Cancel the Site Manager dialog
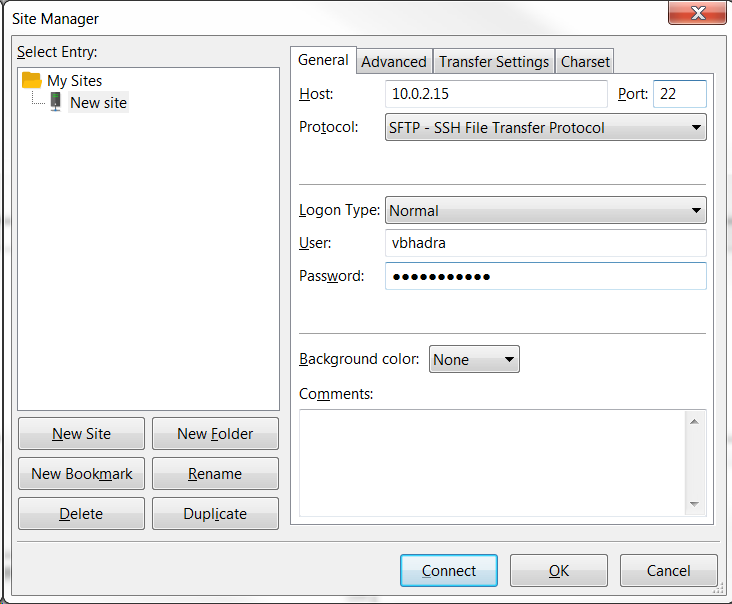 [668, 570]
